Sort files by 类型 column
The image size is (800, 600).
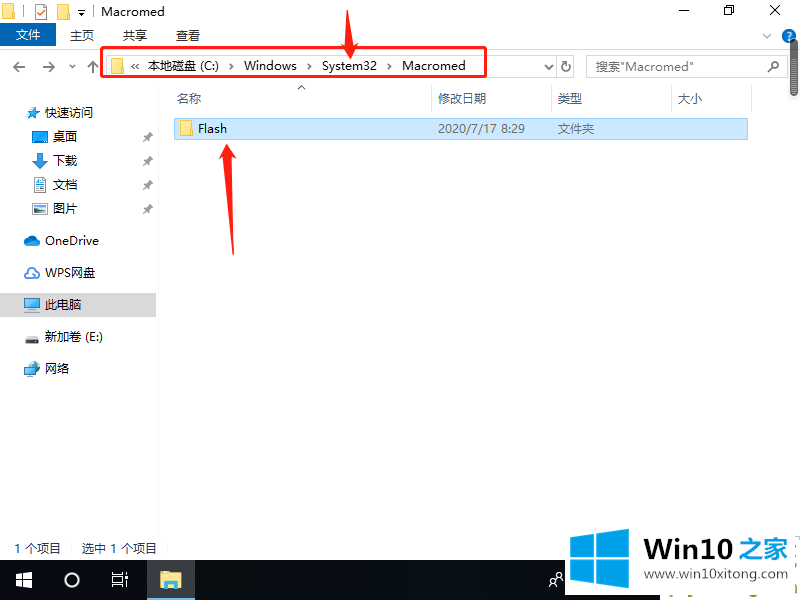[x=569, y=98]
